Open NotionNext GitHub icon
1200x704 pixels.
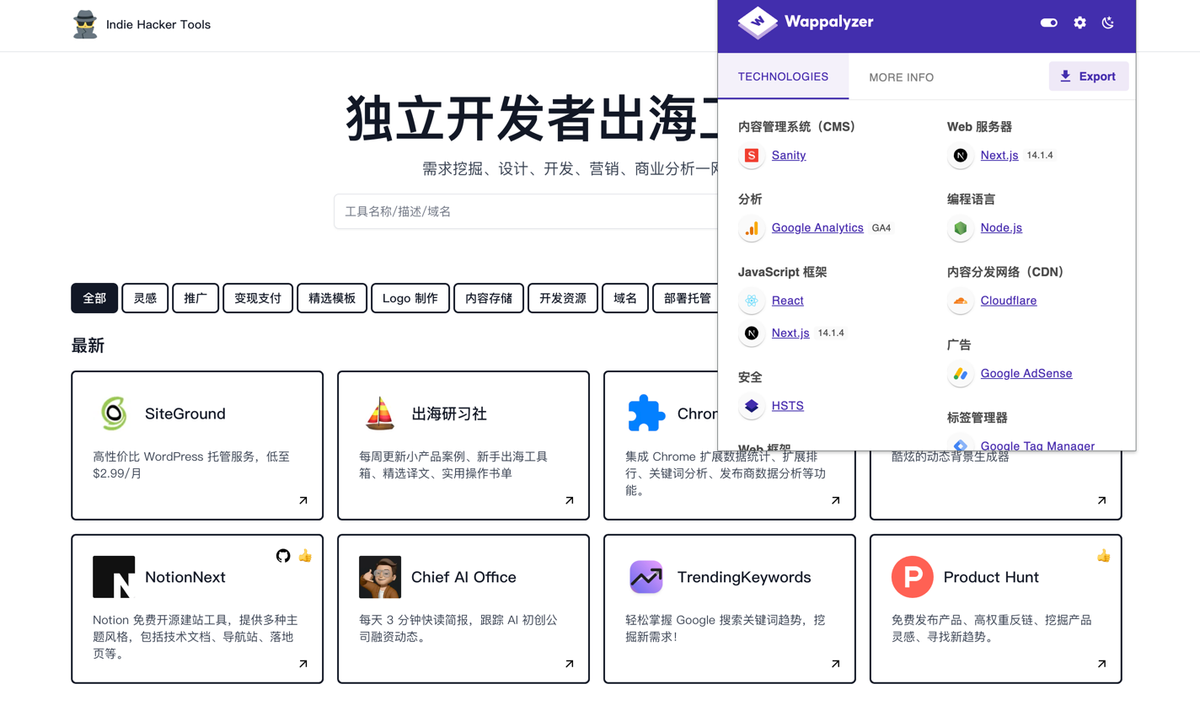pyautogui.click(x=283, y=555)
